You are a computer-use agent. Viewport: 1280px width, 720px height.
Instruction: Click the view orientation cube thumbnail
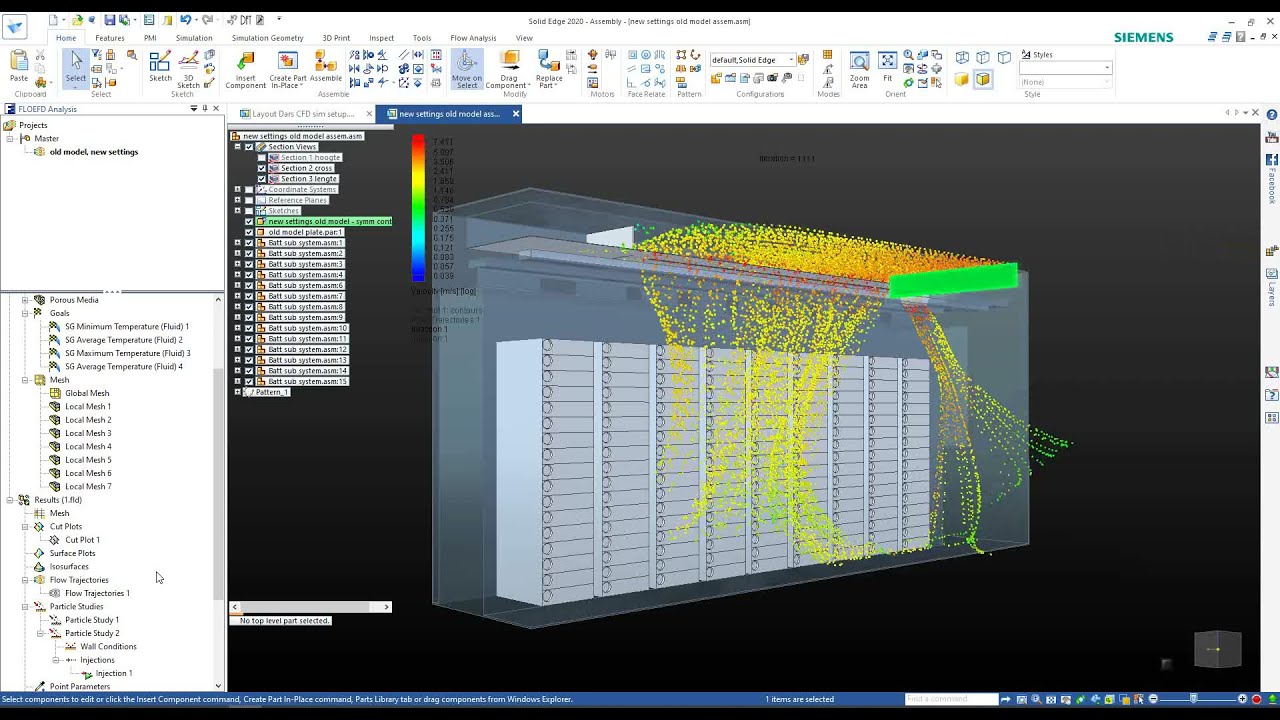click(x=1217, y=649)
